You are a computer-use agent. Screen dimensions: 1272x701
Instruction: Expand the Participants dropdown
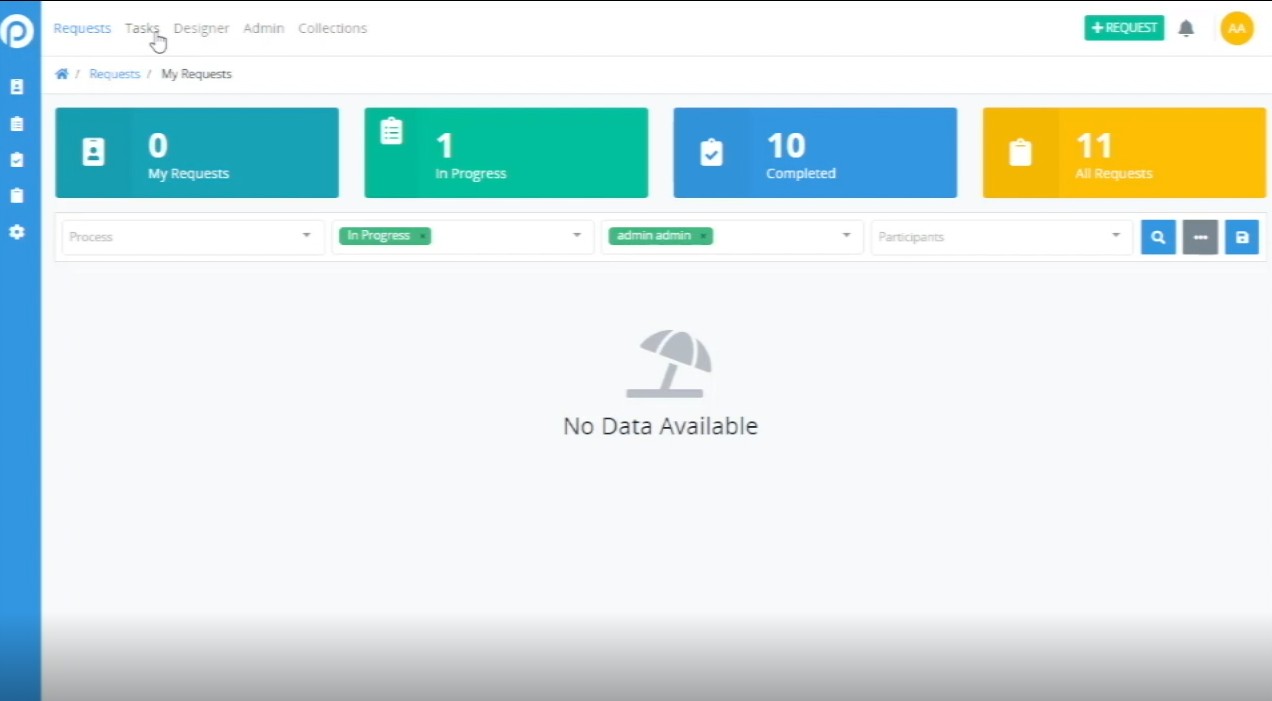pos(1115,236)
